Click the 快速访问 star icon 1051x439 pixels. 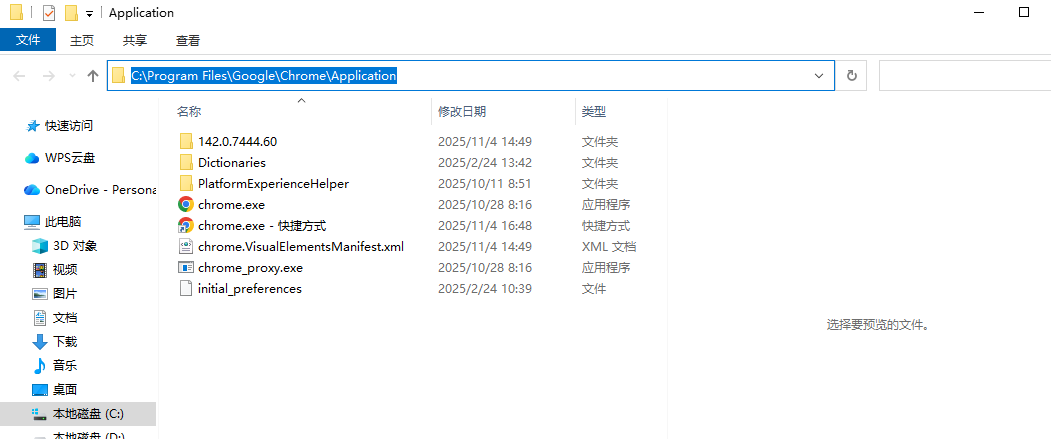pyautogui.click(x=32, y=125)
